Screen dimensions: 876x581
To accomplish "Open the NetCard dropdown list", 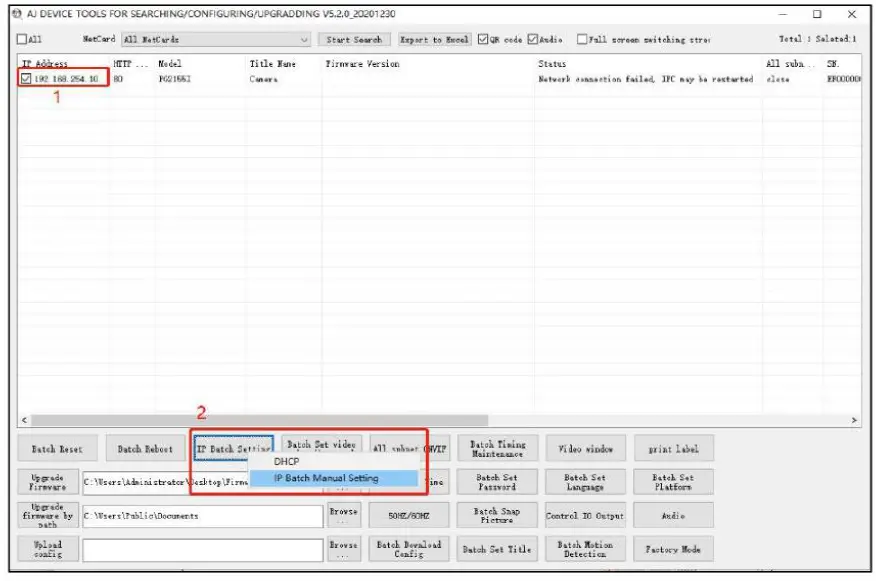I will tap(216, 40).
